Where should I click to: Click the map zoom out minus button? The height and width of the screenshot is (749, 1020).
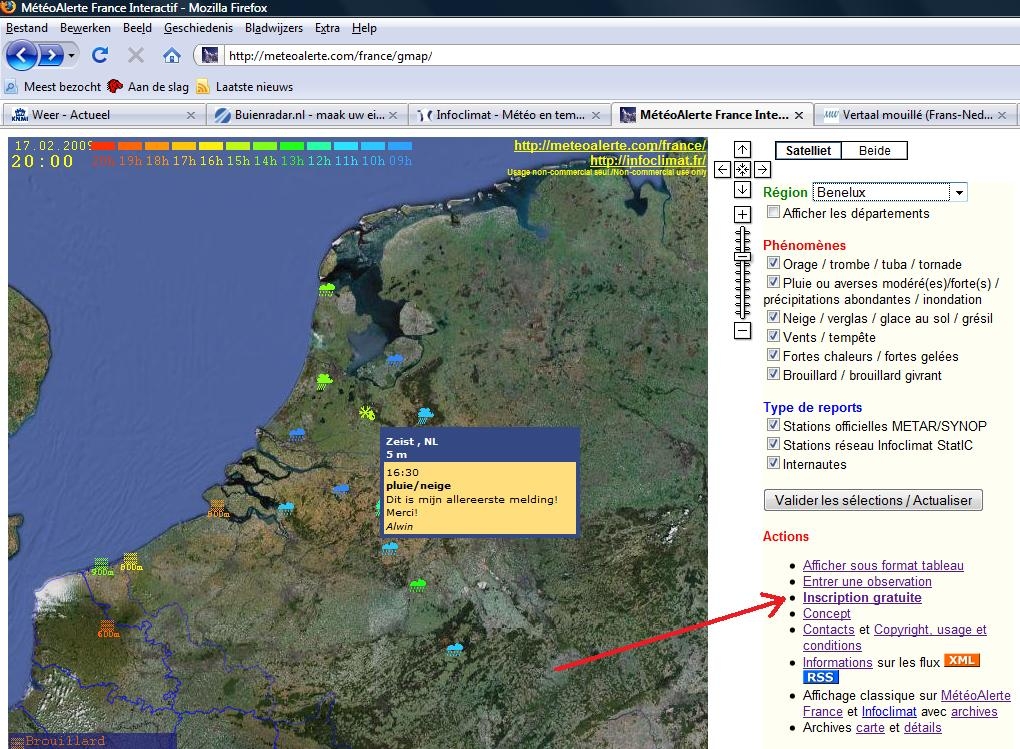coord(742,331)
